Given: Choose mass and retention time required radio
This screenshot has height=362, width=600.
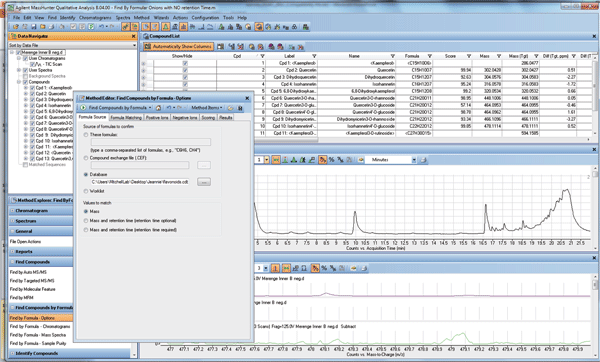Looking at the screenshot, I should [86, 230].
